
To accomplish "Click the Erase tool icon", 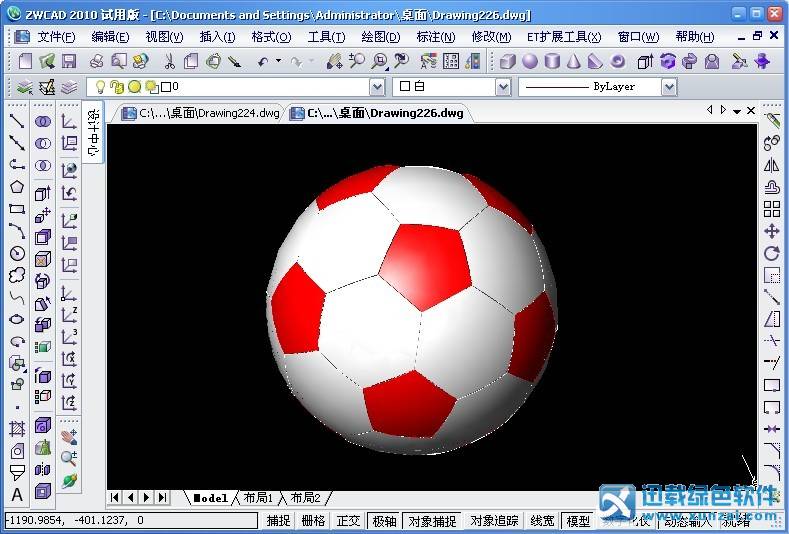I will click(771, 121).
